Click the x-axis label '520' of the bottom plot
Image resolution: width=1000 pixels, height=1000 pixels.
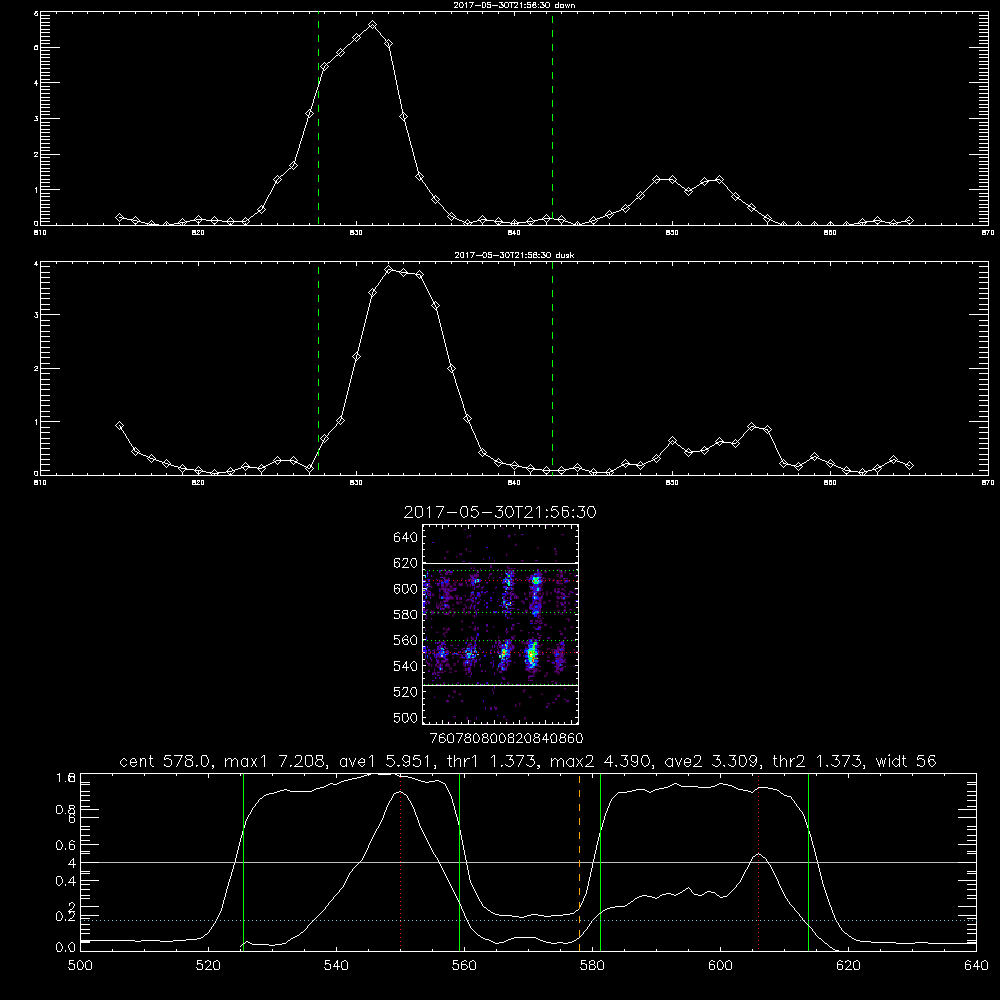[208, 966]
